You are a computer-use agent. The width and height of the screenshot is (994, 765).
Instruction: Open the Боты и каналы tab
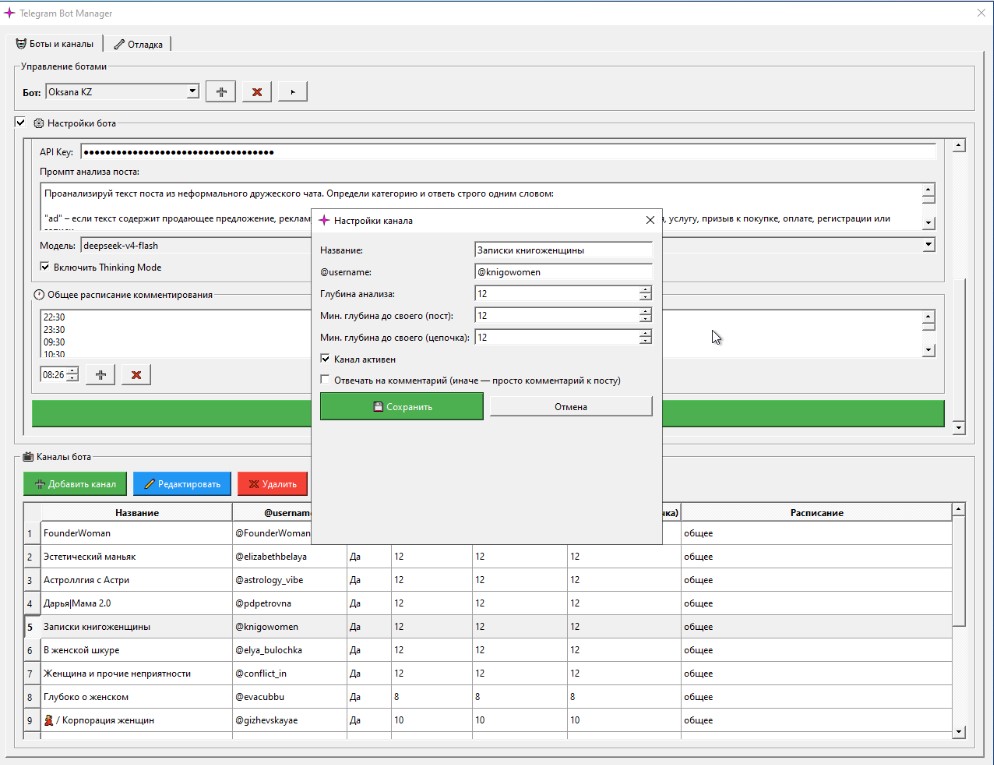[55, 44]
